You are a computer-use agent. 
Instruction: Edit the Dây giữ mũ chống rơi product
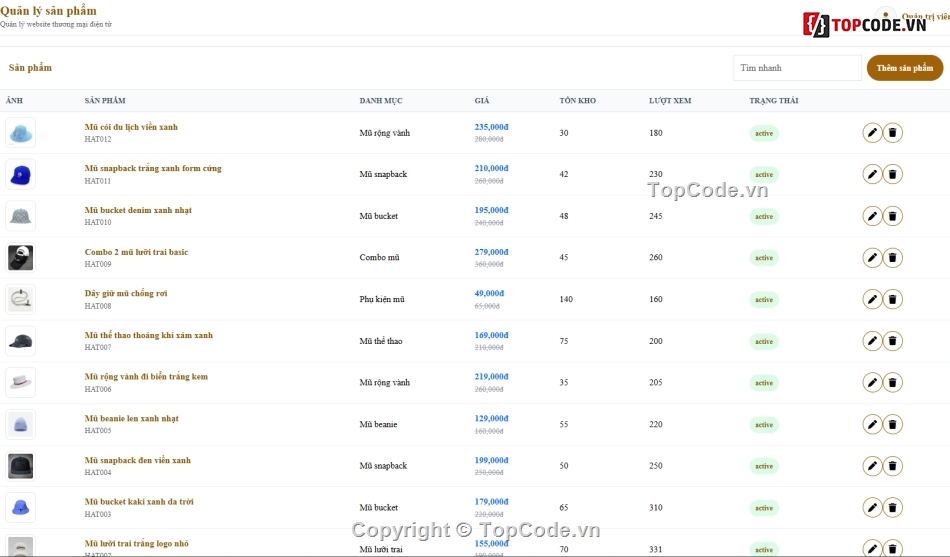coord(872,299)
